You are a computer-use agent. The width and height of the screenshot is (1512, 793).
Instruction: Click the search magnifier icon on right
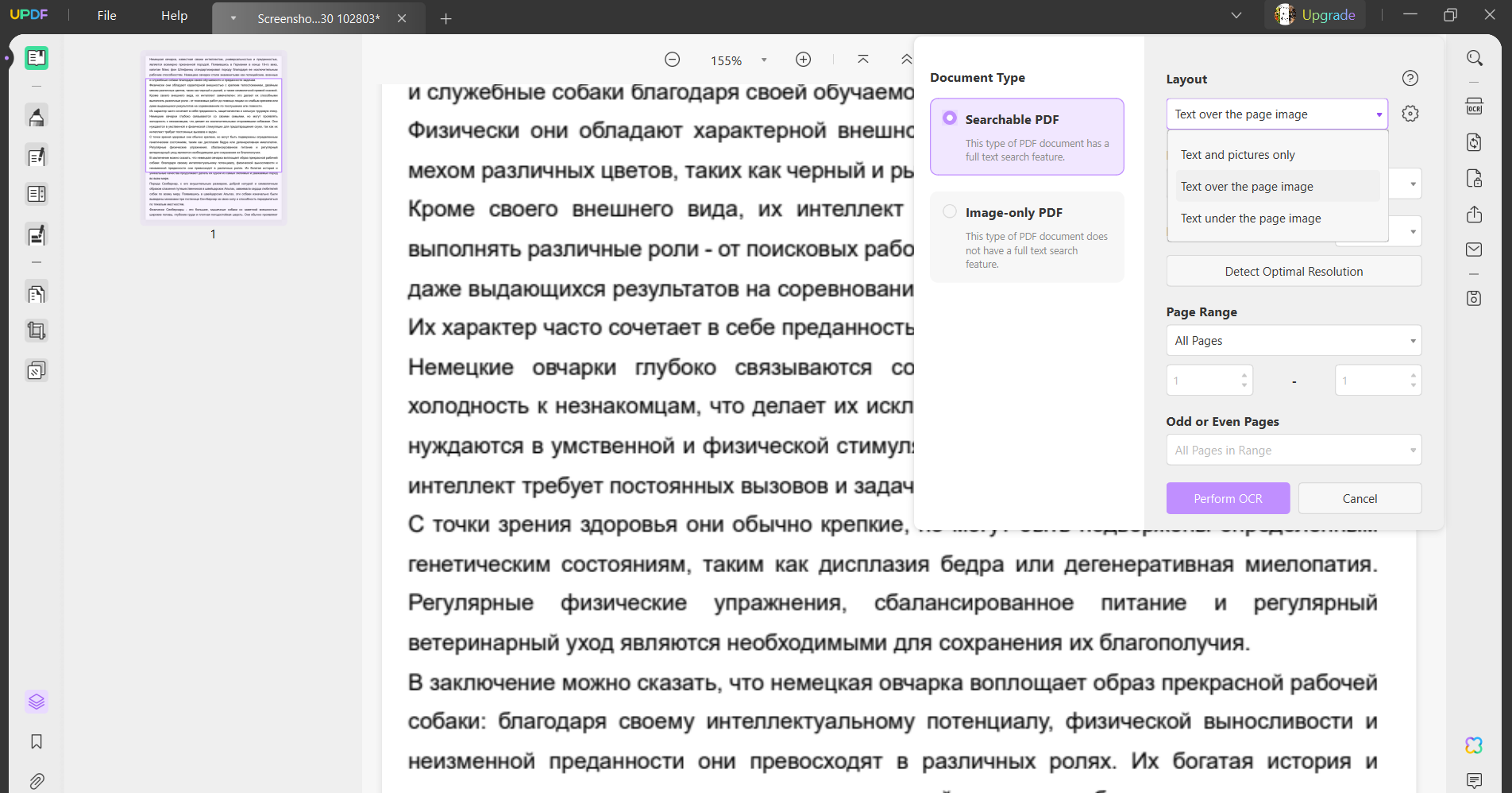coord(1475,58)
